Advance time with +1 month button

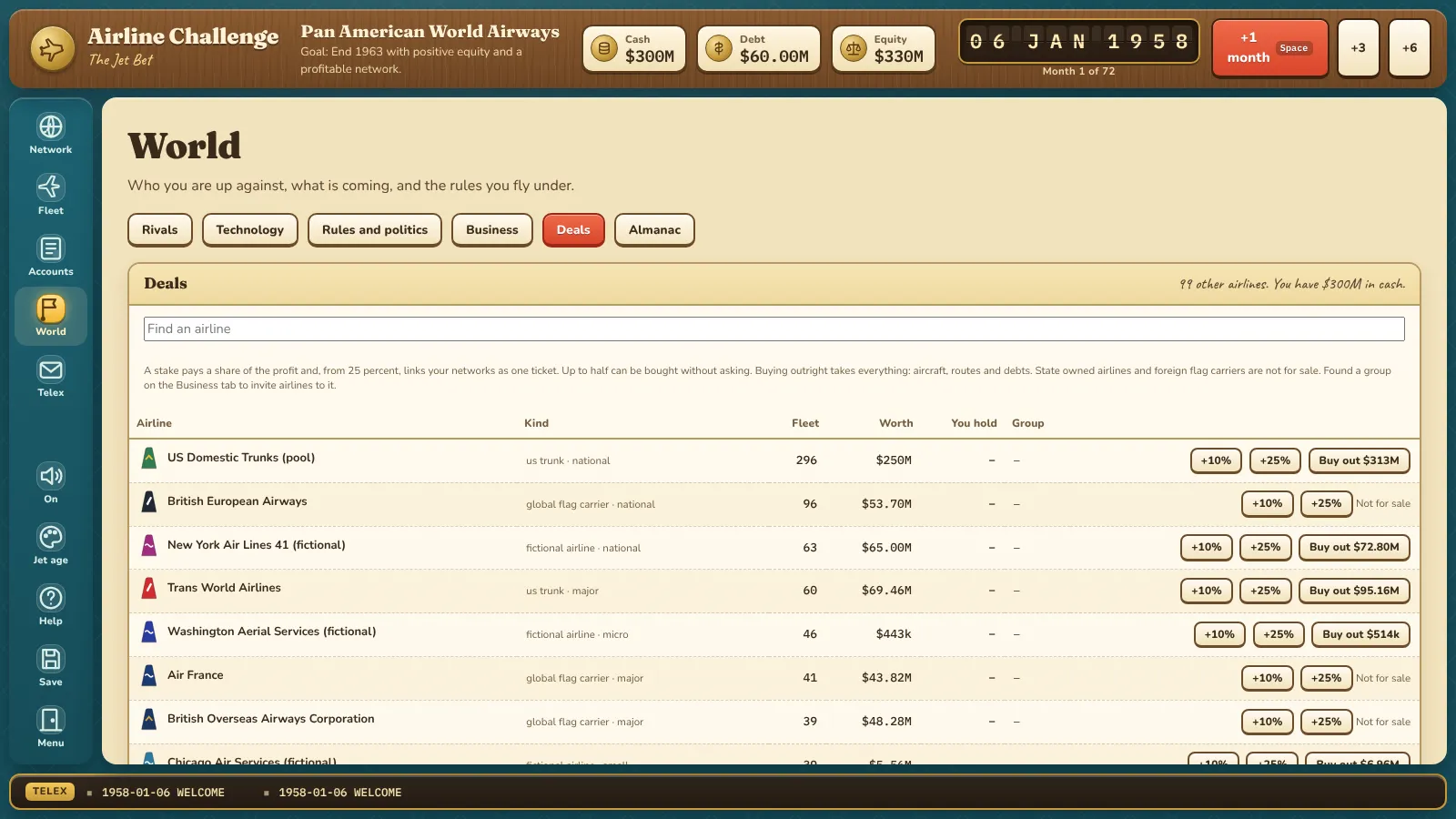point(1269,48)
